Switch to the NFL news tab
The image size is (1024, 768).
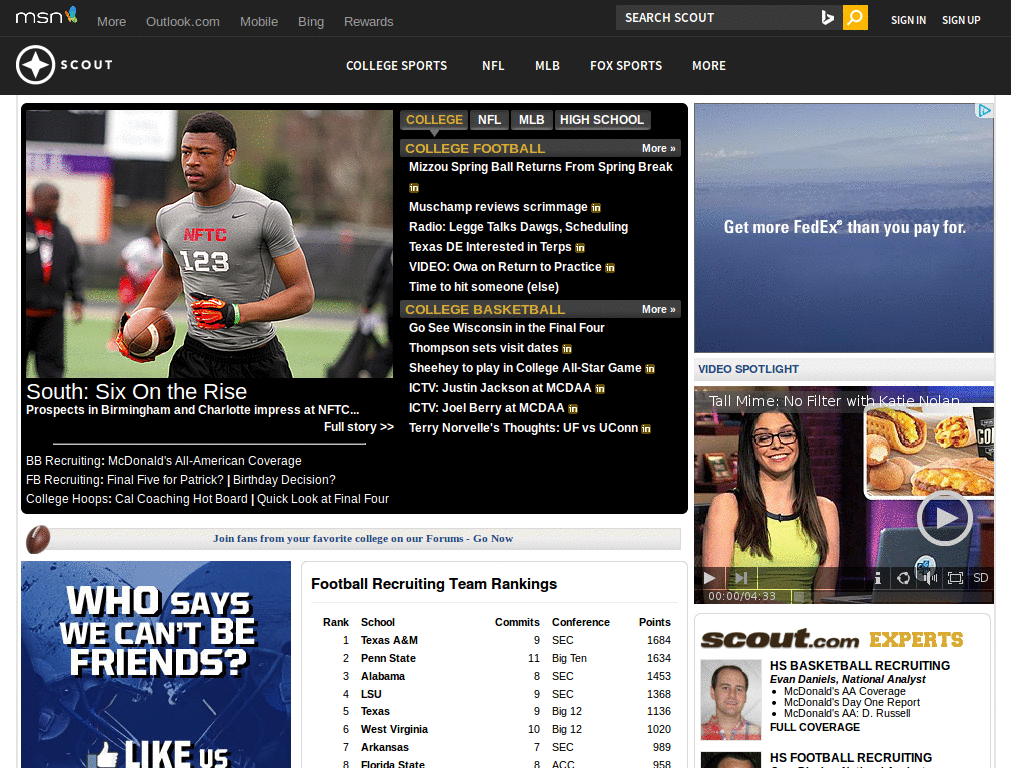[x=489, y=120]
